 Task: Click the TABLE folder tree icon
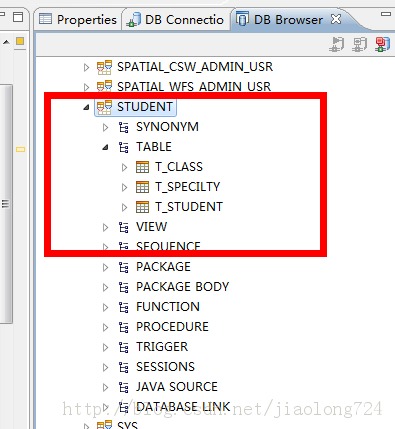click(124, 147)
